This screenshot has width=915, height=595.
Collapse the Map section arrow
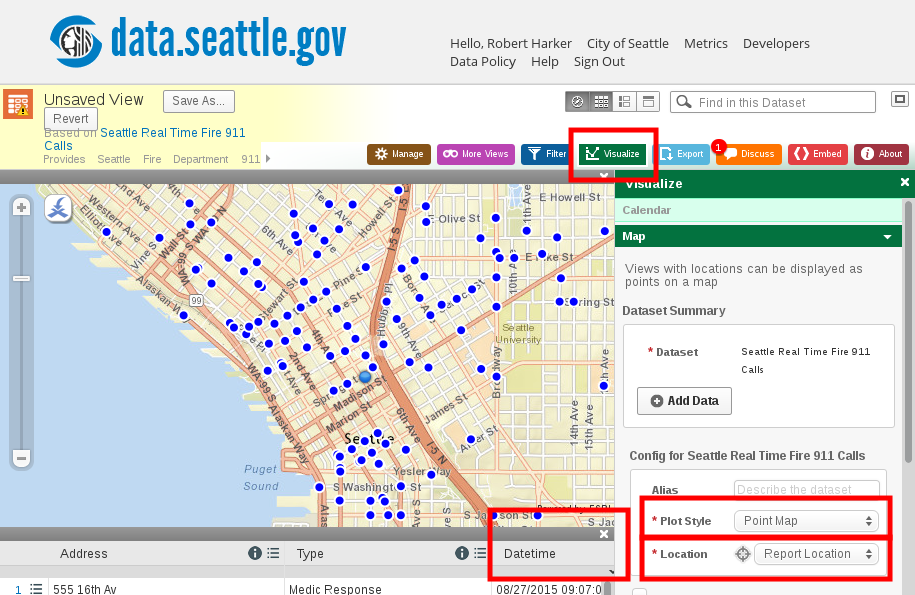tap(888, 237)
